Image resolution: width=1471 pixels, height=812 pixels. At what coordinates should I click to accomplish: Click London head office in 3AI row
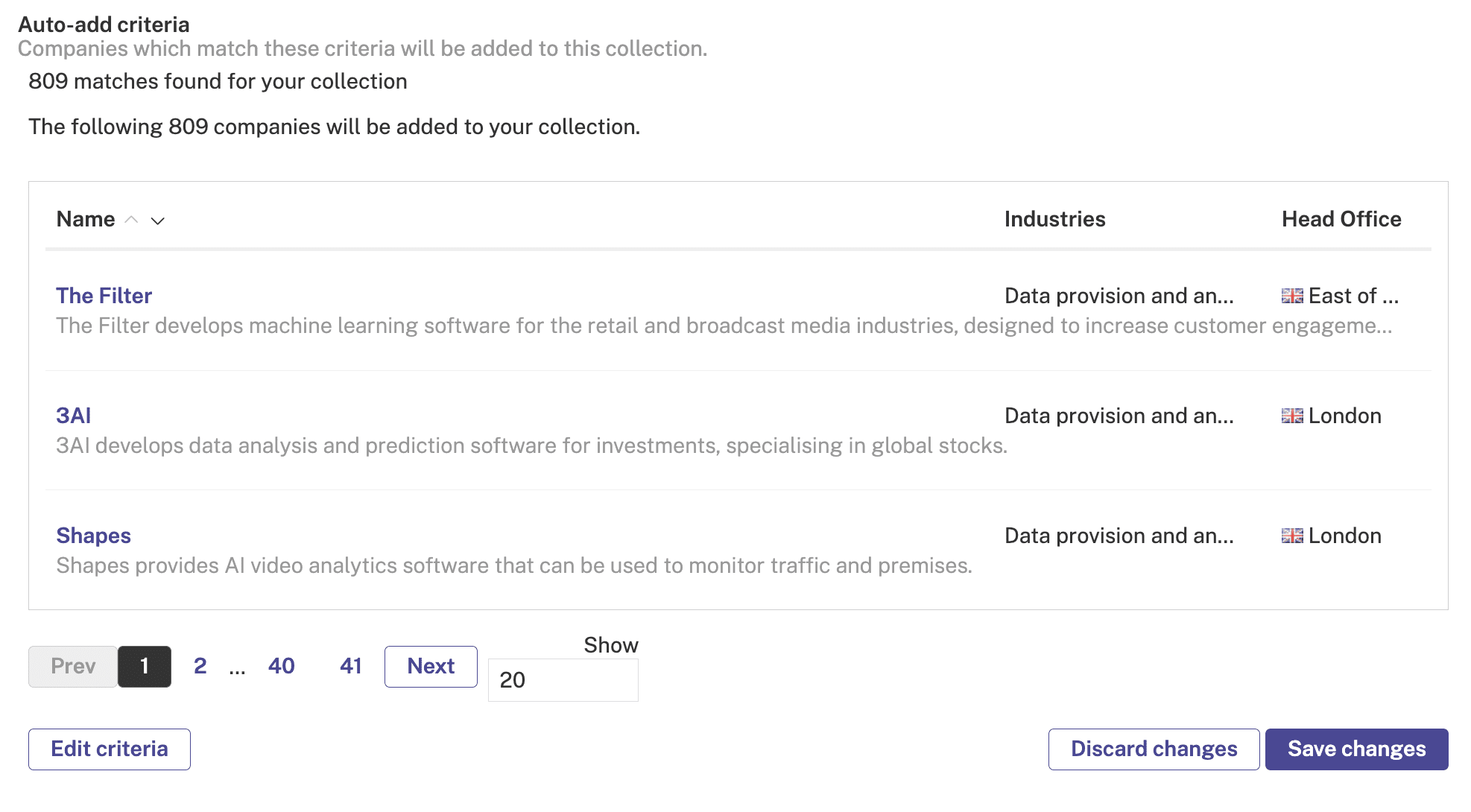pos(1344,416)
